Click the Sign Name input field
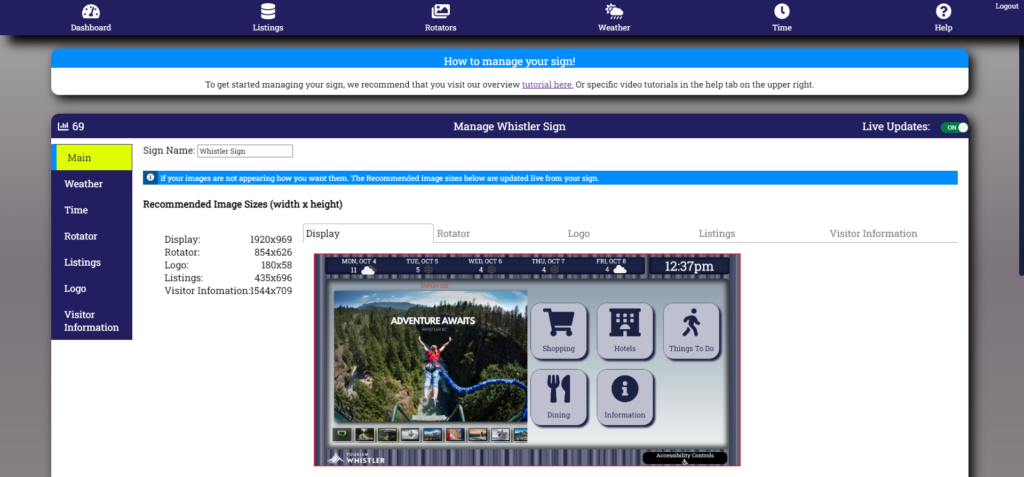The width and height of the screenshot is (1024, 477). 245,151
